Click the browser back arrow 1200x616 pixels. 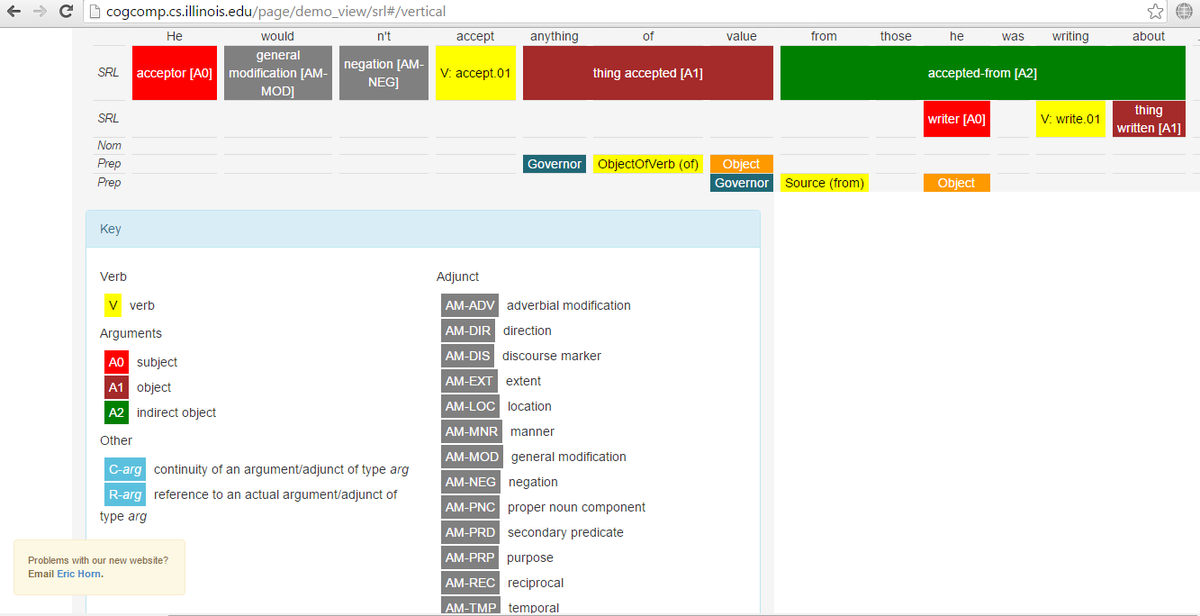pyautogui.click(x=13, y=12)
